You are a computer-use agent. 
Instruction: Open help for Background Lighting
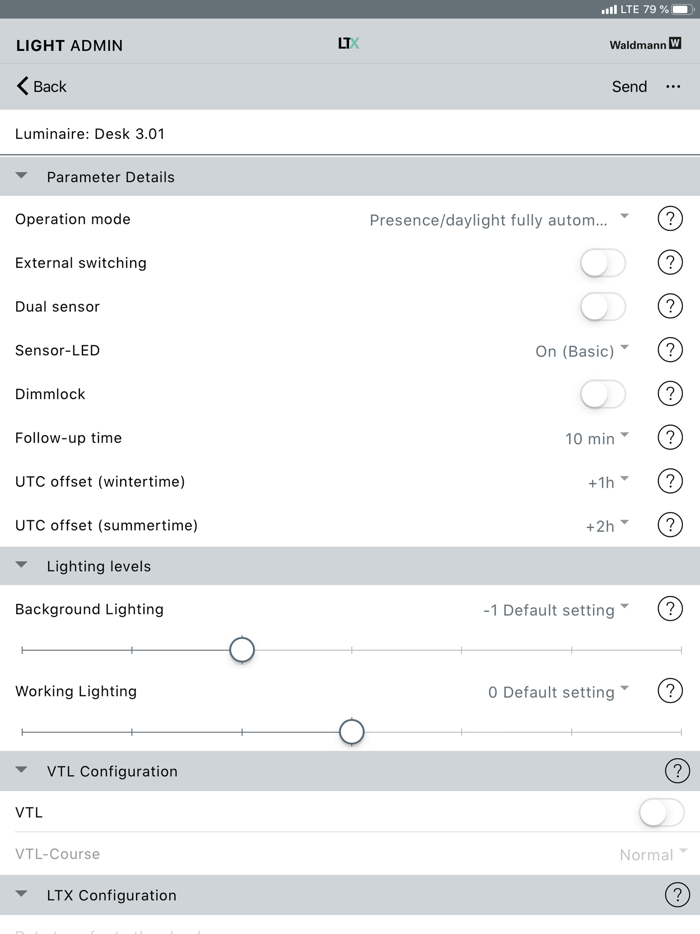click(x=670, y=609)
